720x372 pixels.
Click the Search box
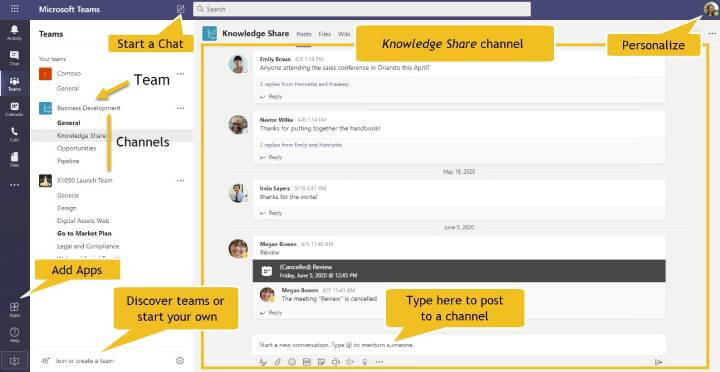pyautogui.click(x=362, y=9)
